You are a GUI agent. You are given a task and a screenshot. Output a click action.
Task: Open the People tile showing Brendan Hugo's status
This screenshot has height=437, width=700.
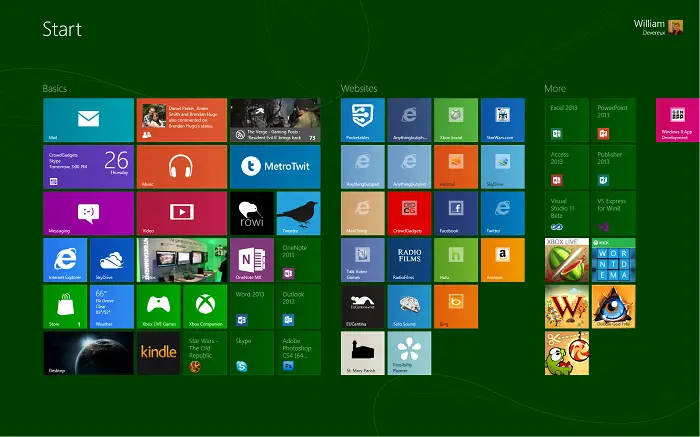[x=182, y=120]
